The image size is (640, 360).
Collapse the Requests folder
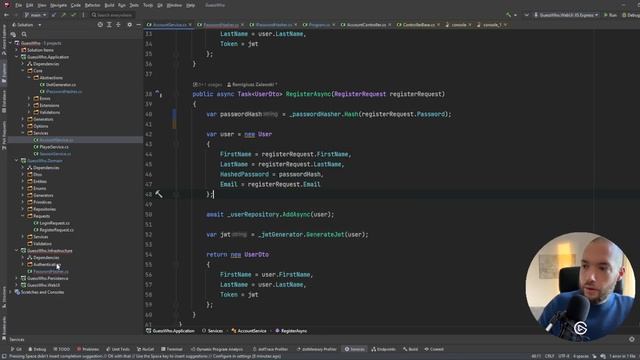[23, 216]
